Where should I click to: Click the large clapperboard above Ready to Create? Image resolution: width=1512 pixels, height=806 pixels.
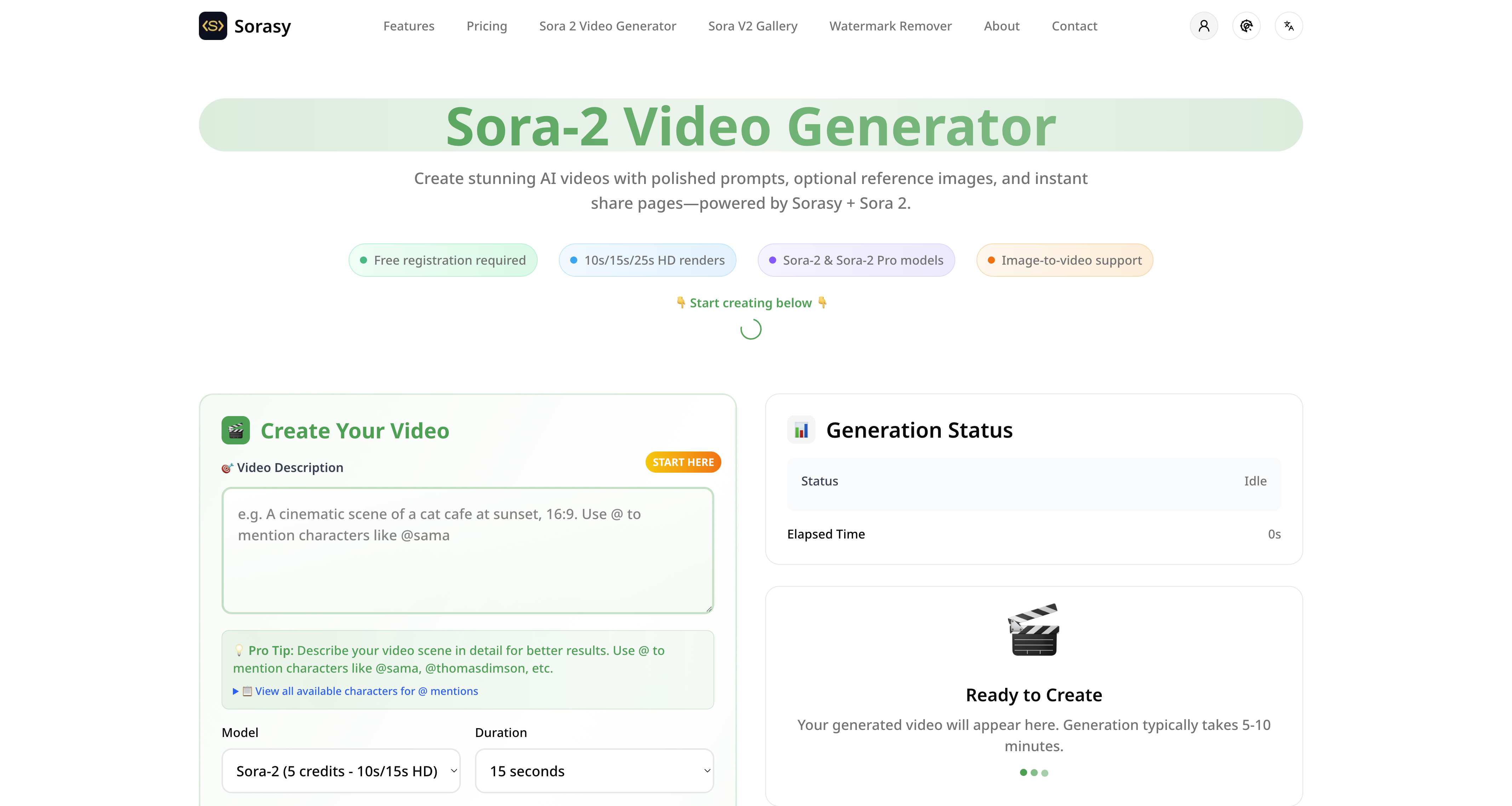[x=1033, y=630]
